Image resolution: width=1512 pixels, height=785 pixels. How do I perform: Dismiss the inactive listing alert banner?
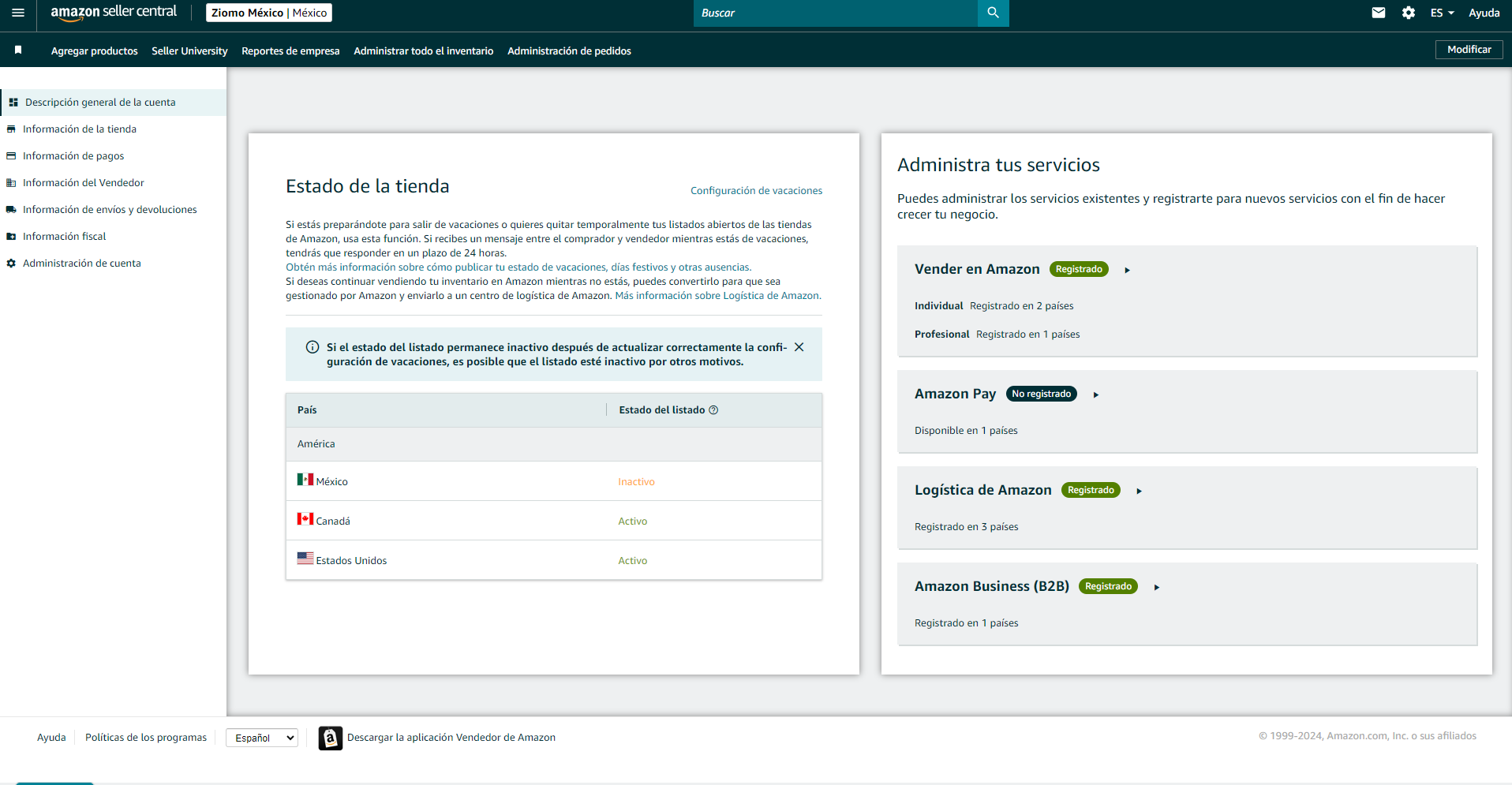point(799,347)
